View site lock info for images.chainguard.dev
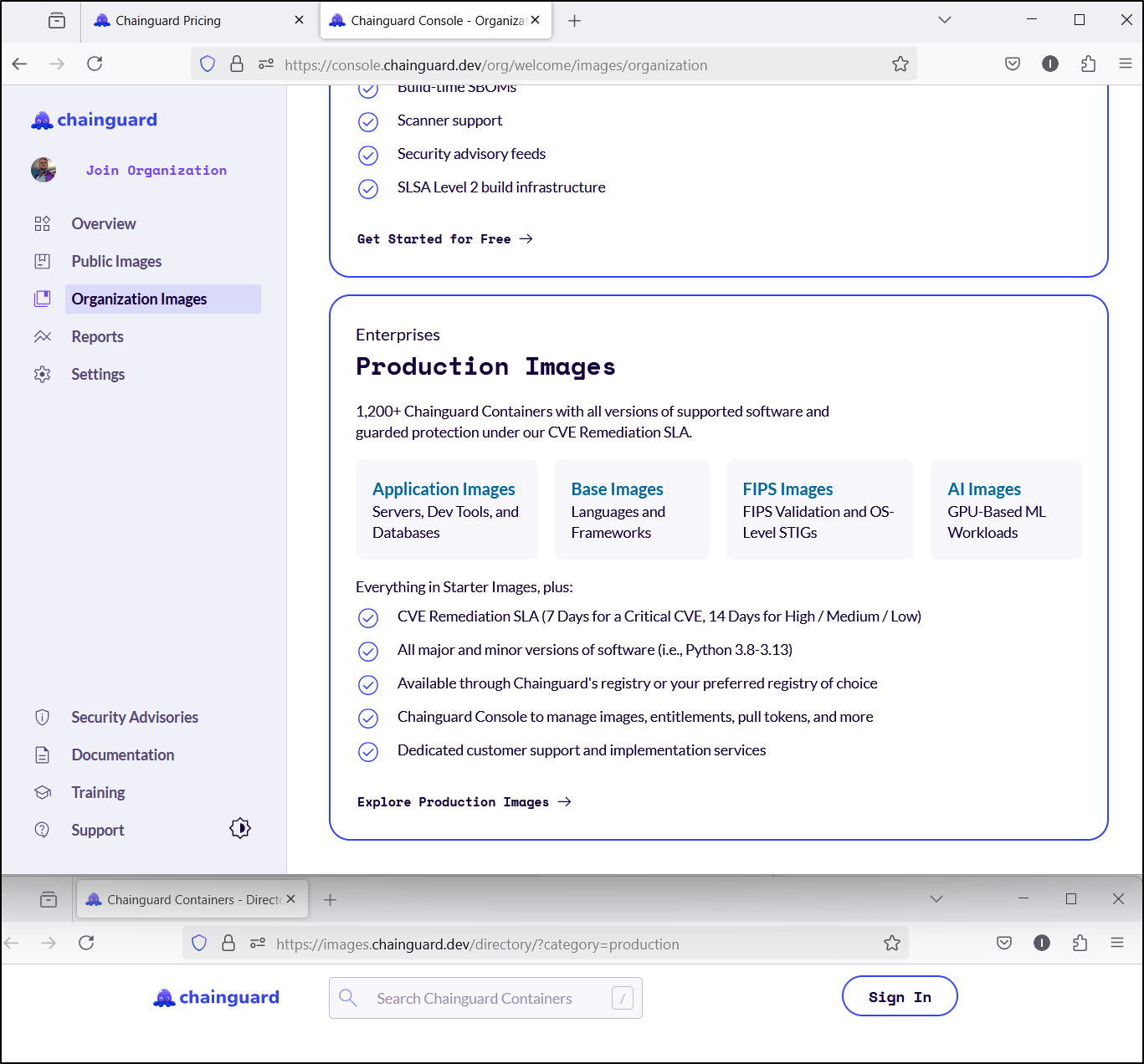 tap(228, 944)
